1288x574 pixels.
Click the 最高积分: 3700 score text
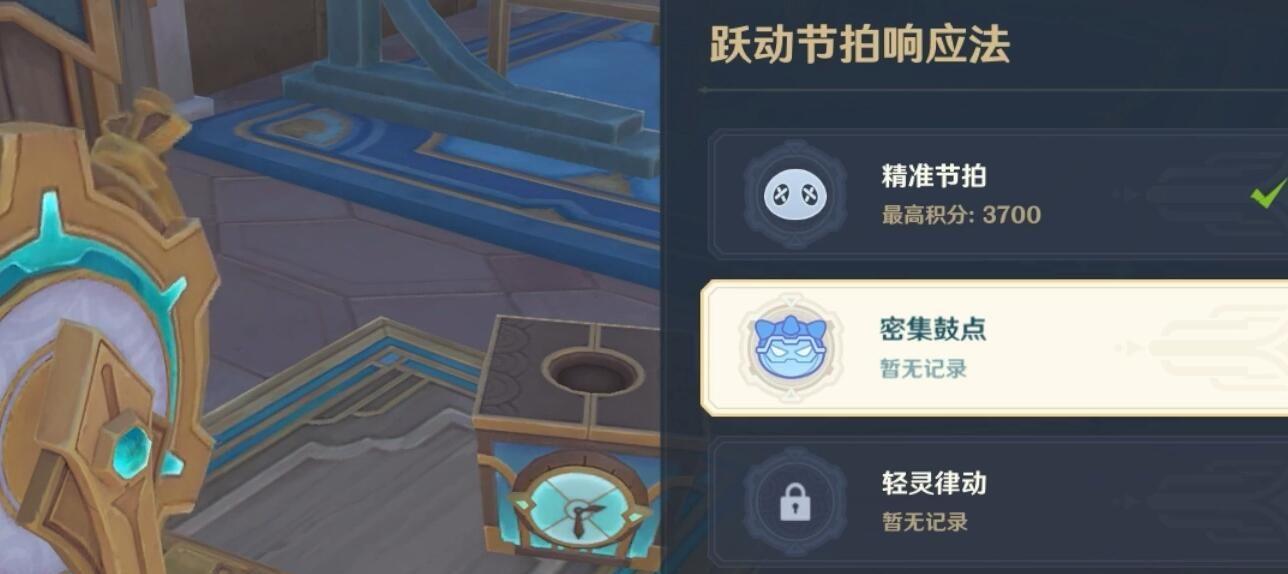point(961,215)
